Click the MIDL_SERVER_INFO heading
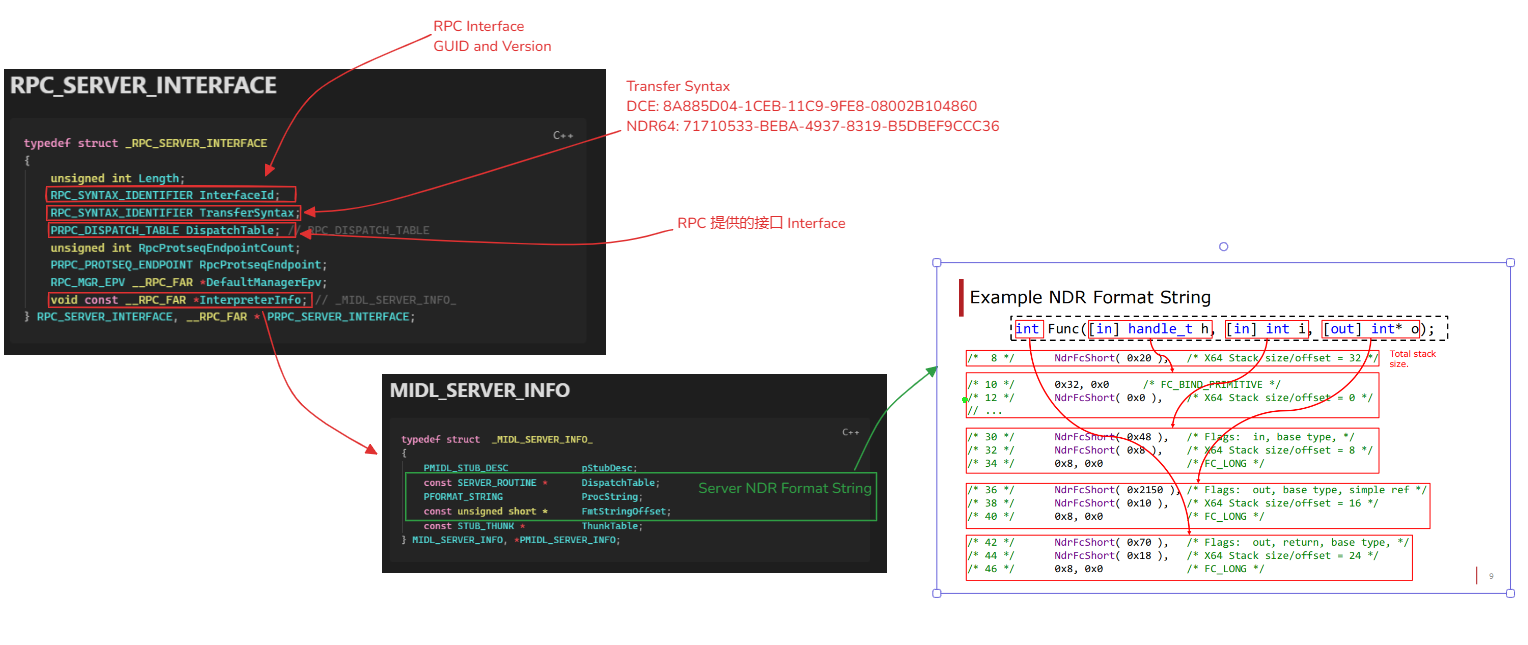The height and width of the screenshot is (645, 1528). (480, 390)
